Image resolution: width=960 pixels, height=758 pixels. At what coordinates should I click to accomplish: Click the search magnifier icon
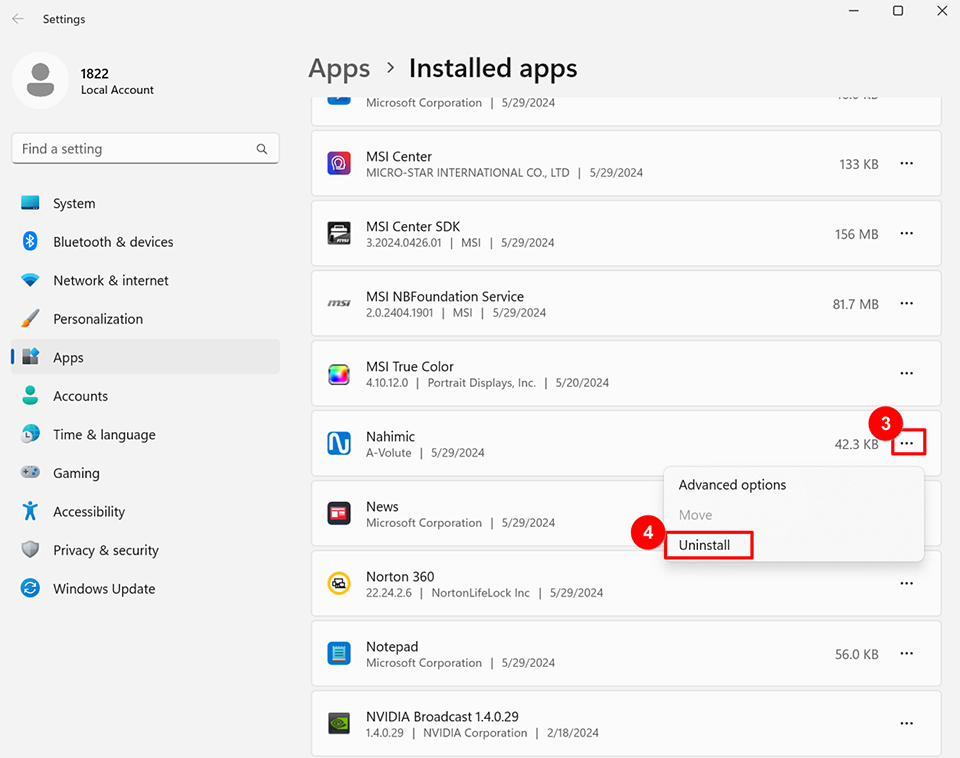pos(262,149)
